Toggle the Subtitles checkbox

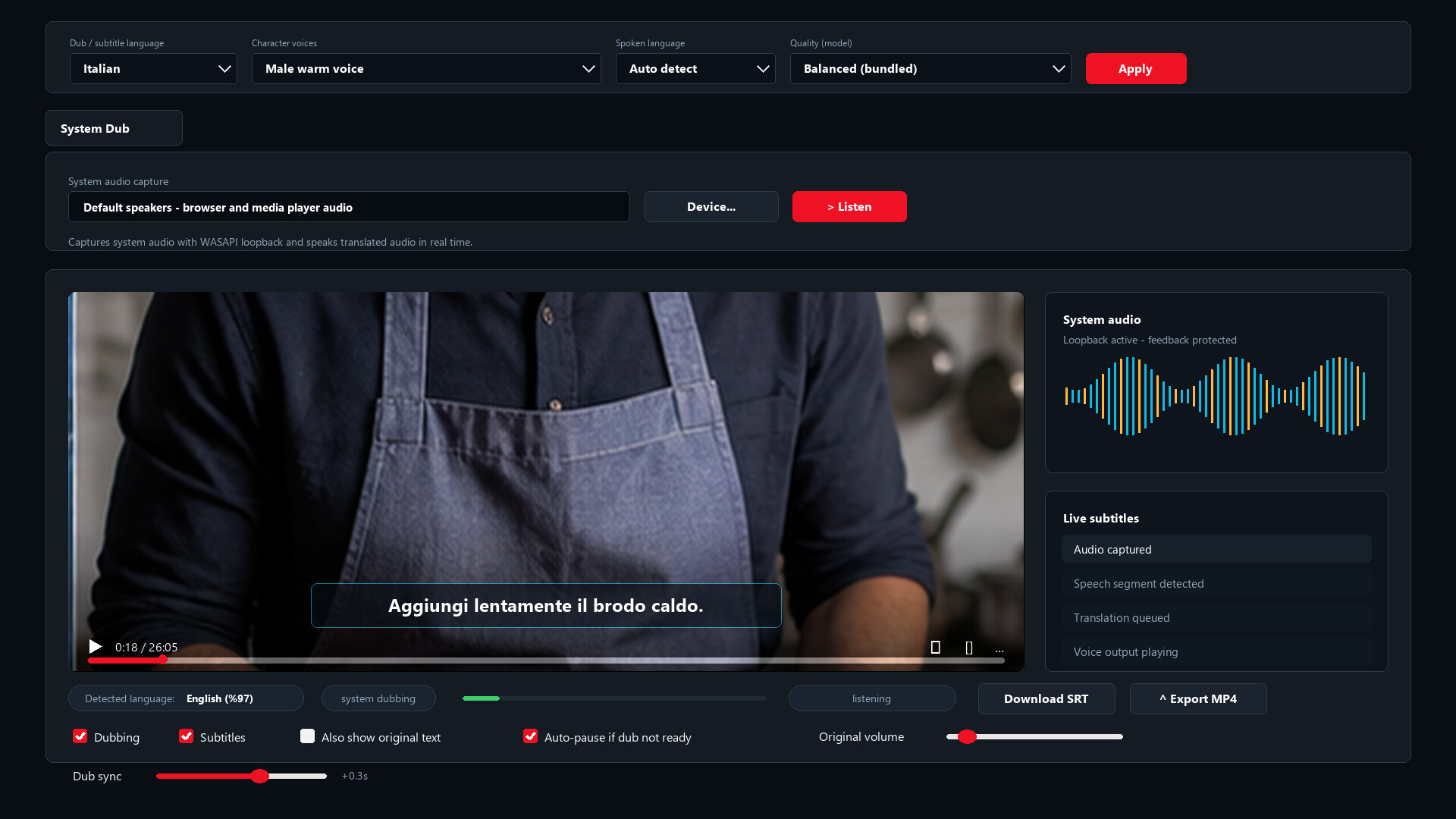click(186, 736)
